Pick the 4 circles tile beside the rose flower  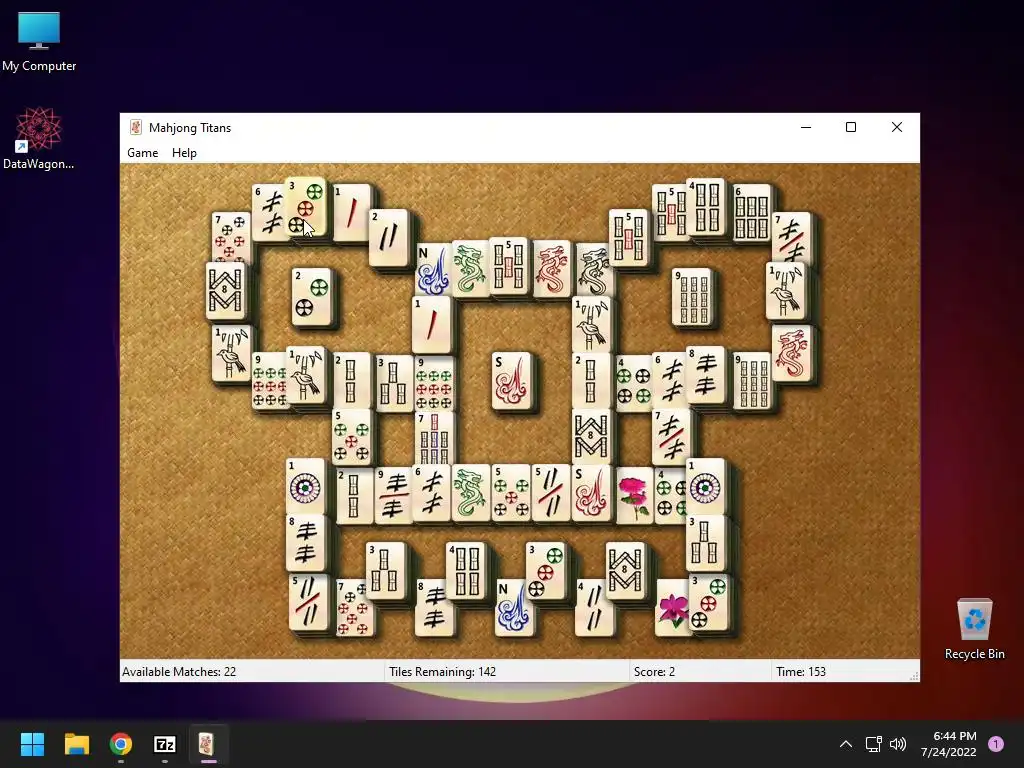[669, 494]
